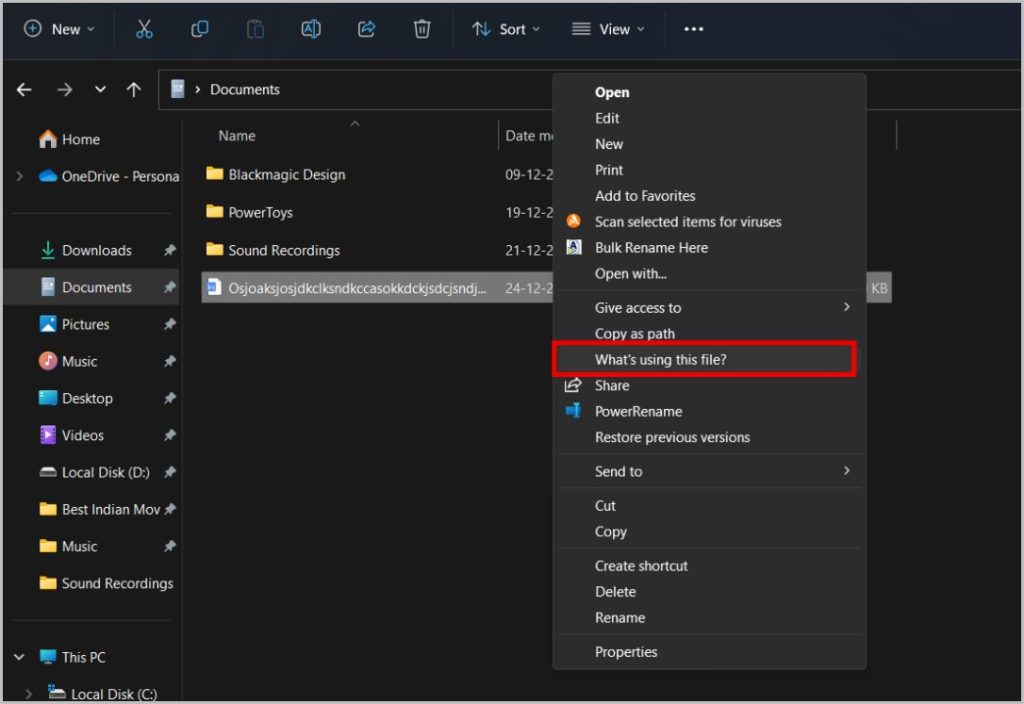Go back with the left arrow icon
This screenshot has width=1024, height=704.
[25, 90]
